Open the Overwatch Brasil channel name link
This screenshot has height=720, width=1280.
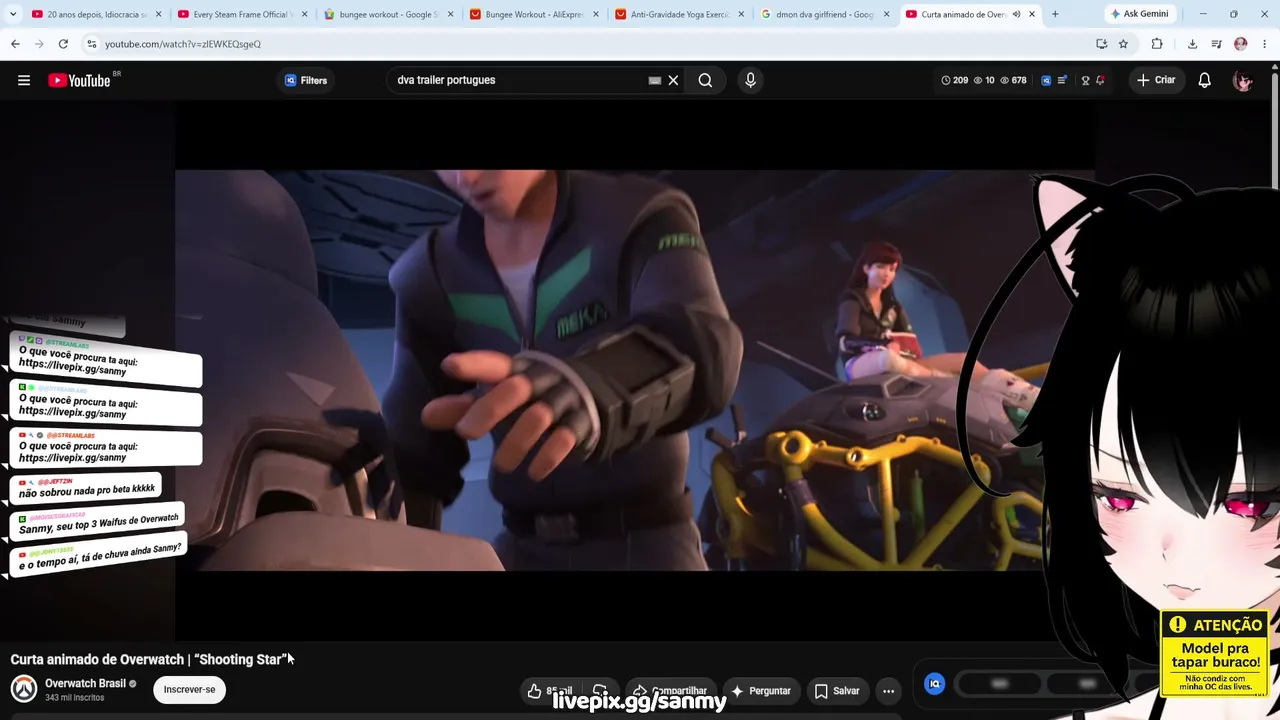point(85,684)
